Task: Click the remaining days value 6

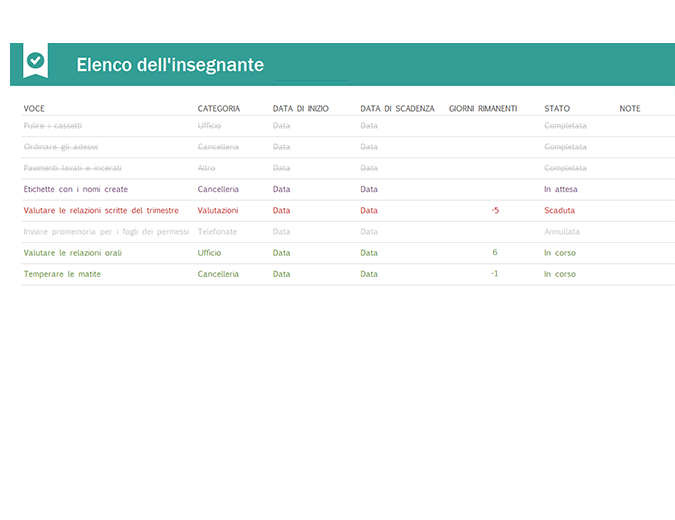Action: (x=495, y=252)
